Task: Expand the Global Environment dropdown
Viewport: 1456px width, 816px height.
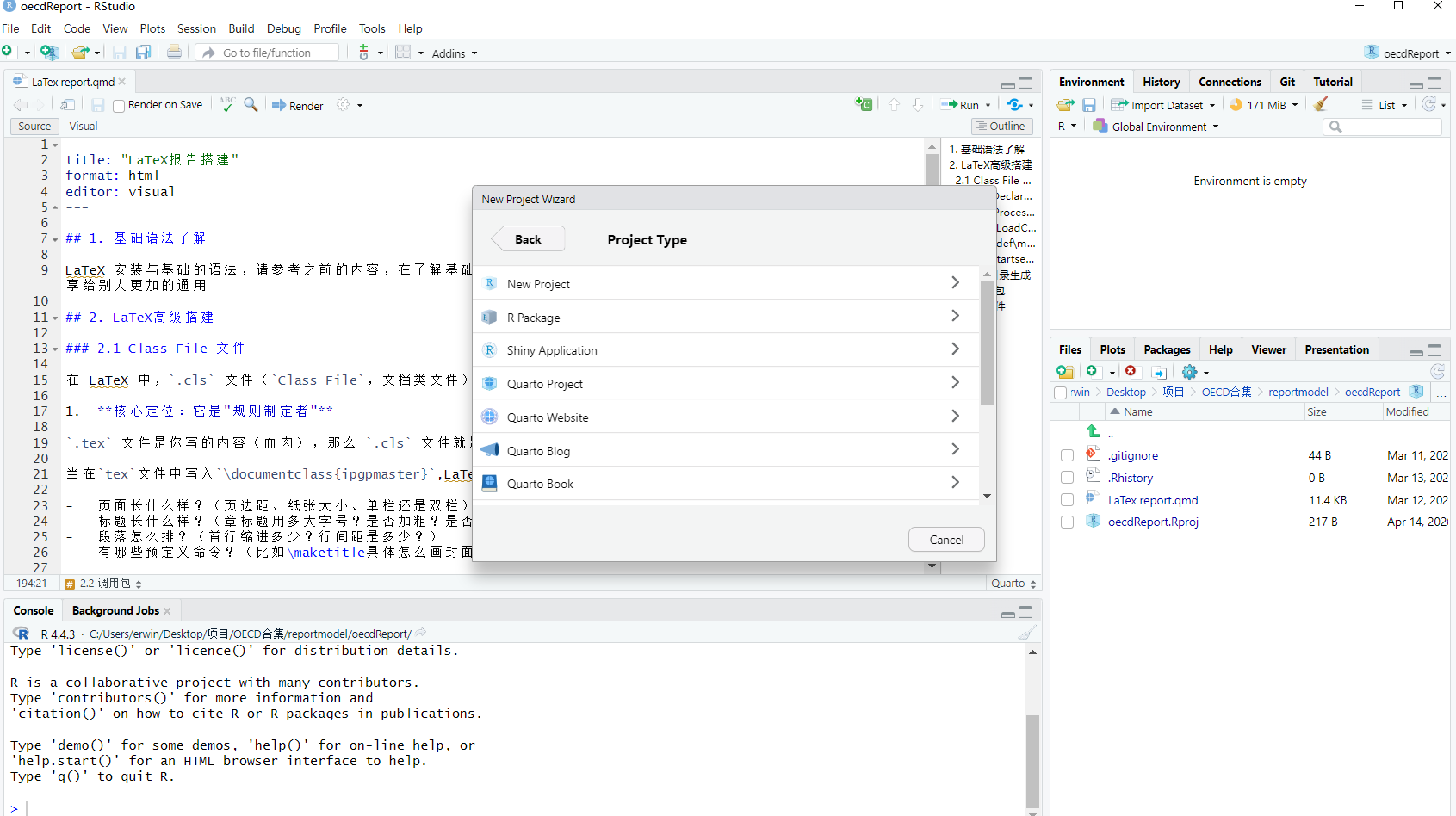Action: point(1159,127)
